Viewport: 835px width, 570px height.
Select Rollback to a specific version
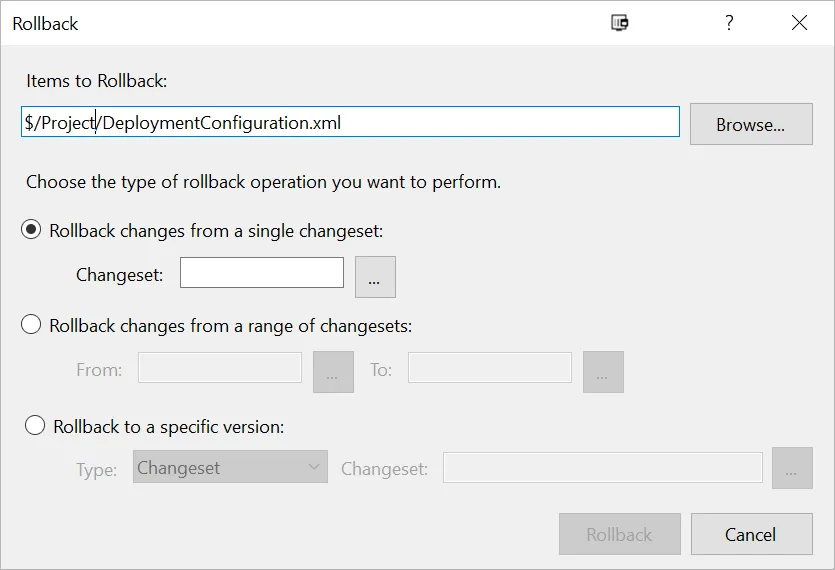(x=35, y=426)
